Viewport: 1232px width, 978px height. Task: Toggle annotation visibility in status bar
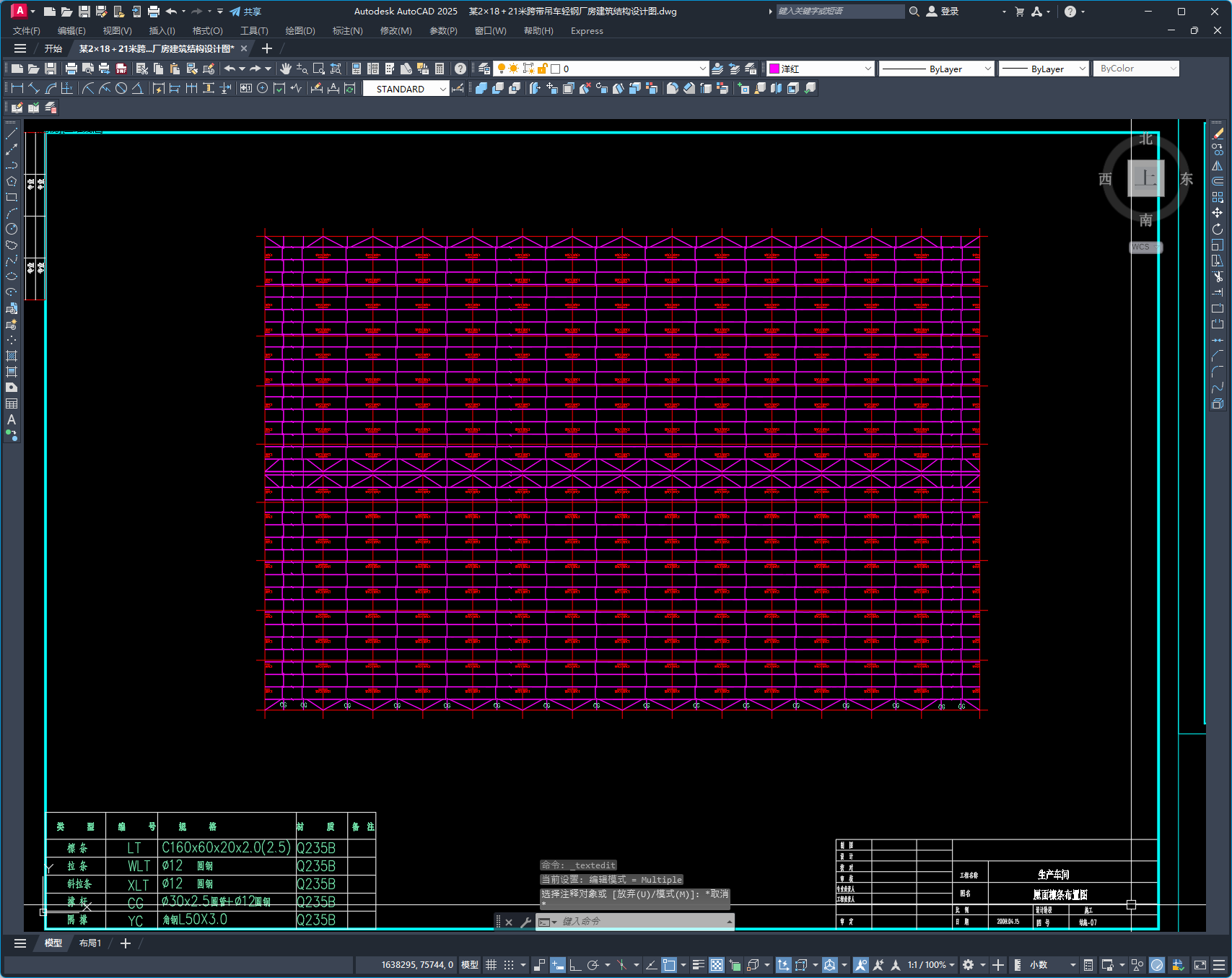pyautogui.click(x=861, y=965)
